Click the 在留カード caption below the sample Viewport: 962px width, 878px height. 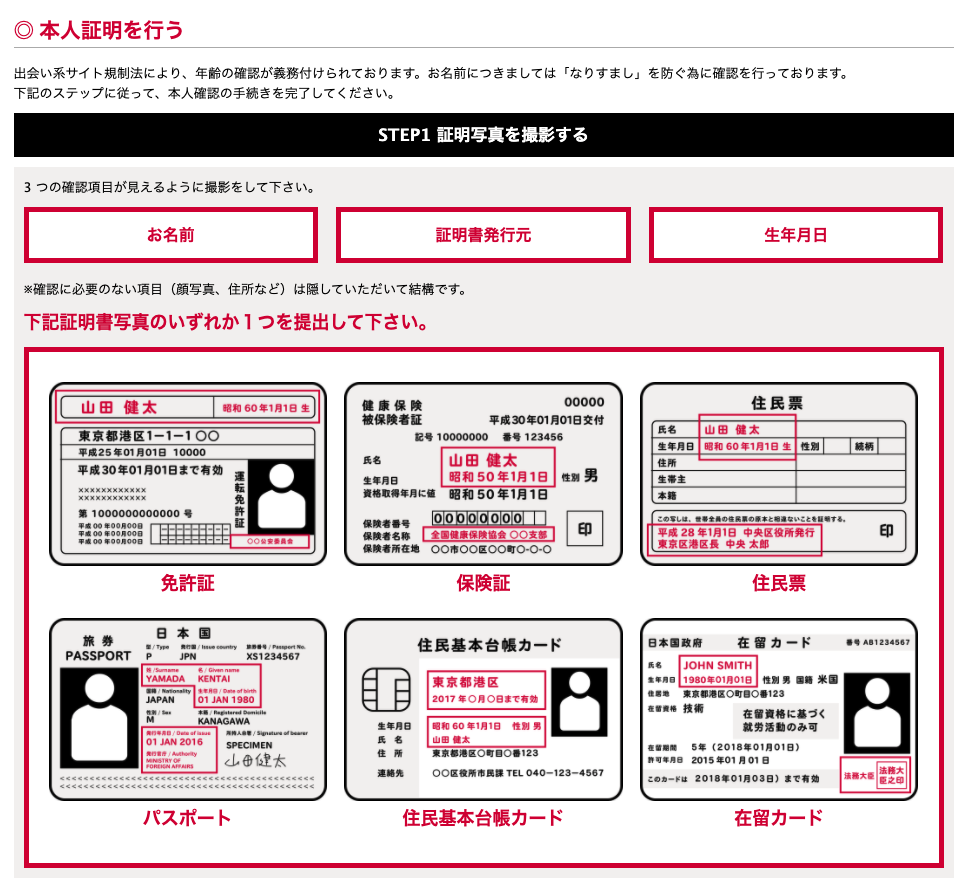(779, 818)
